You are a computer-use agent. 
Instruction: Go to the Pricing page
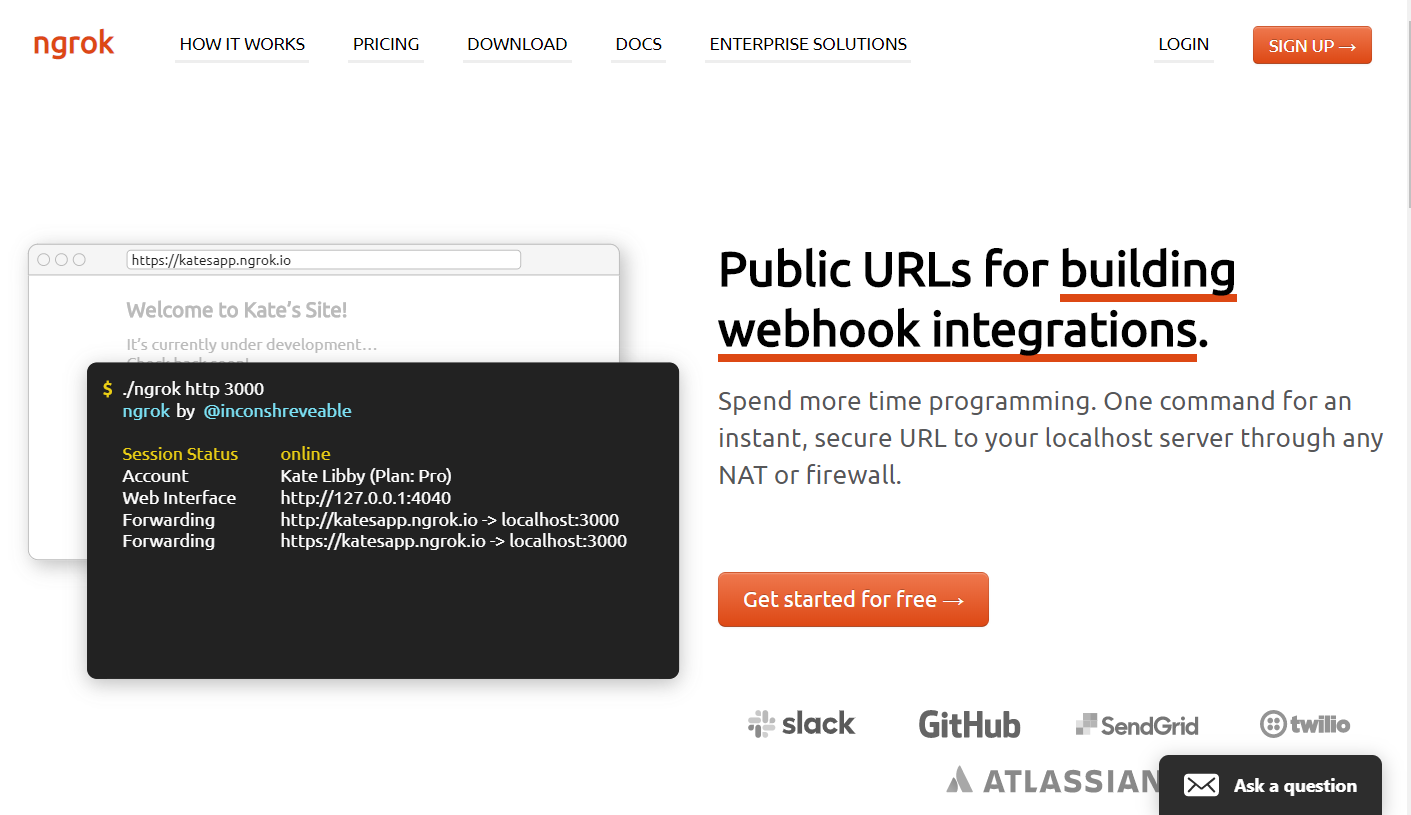pos(386,44)
